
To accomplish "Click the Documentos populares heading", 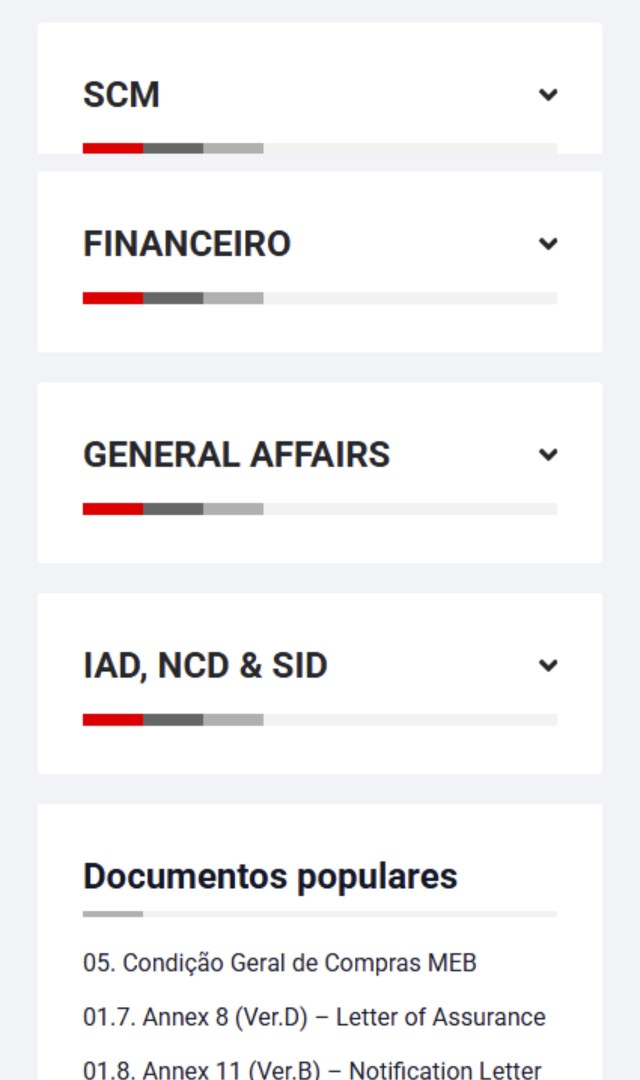I will pyautogui.click(x=270, y=876).
